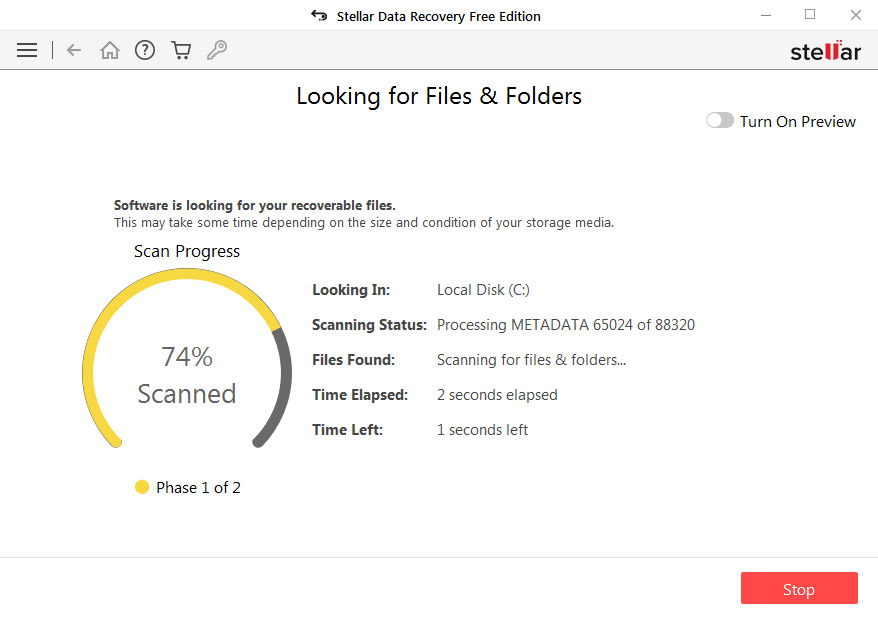878x618 pixels.
Task: Click the 'Looking for Files & Folders' heading
Action: [439, 96]
